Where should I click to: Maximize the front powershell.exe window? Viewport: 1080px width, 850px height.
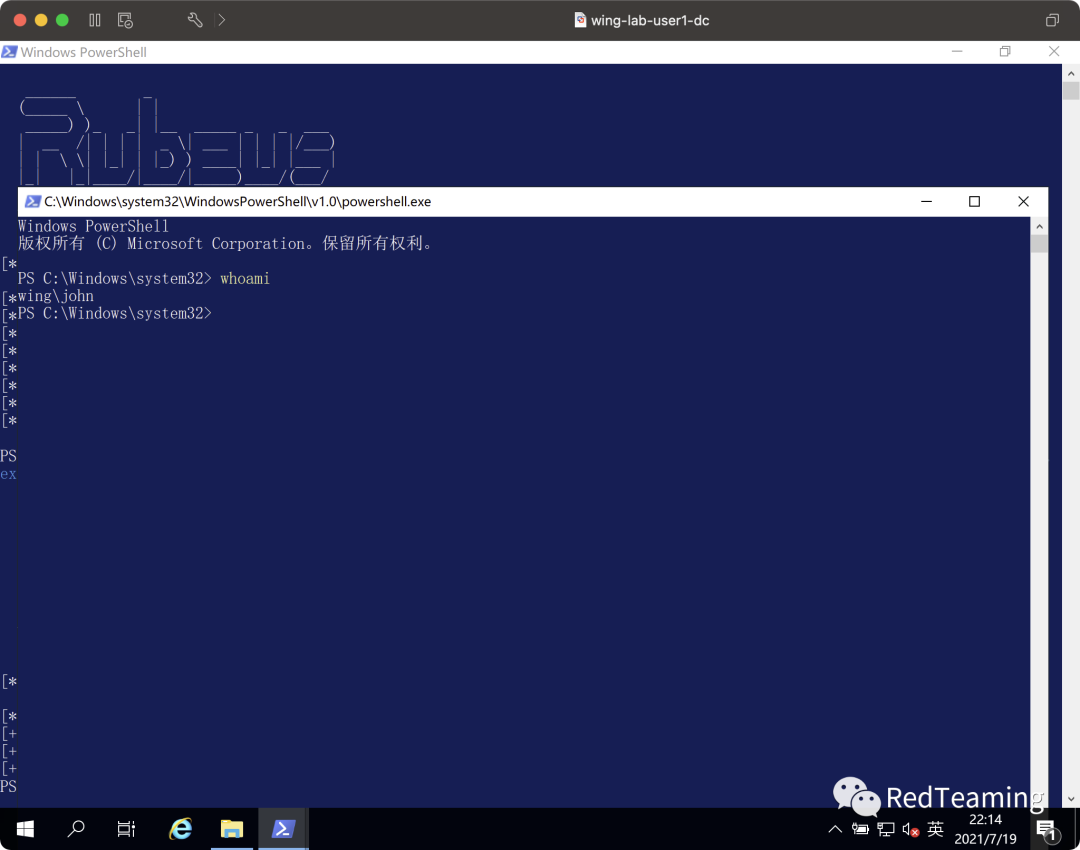coord(974,201)
